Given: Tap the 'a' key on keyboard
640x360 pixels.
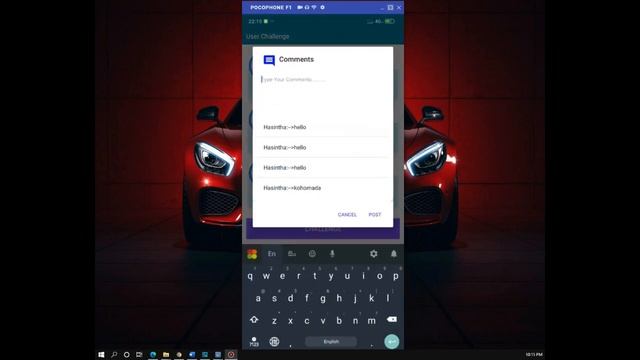Looking at the screenshot, I should pyautogui.click(x=258, y=298).
